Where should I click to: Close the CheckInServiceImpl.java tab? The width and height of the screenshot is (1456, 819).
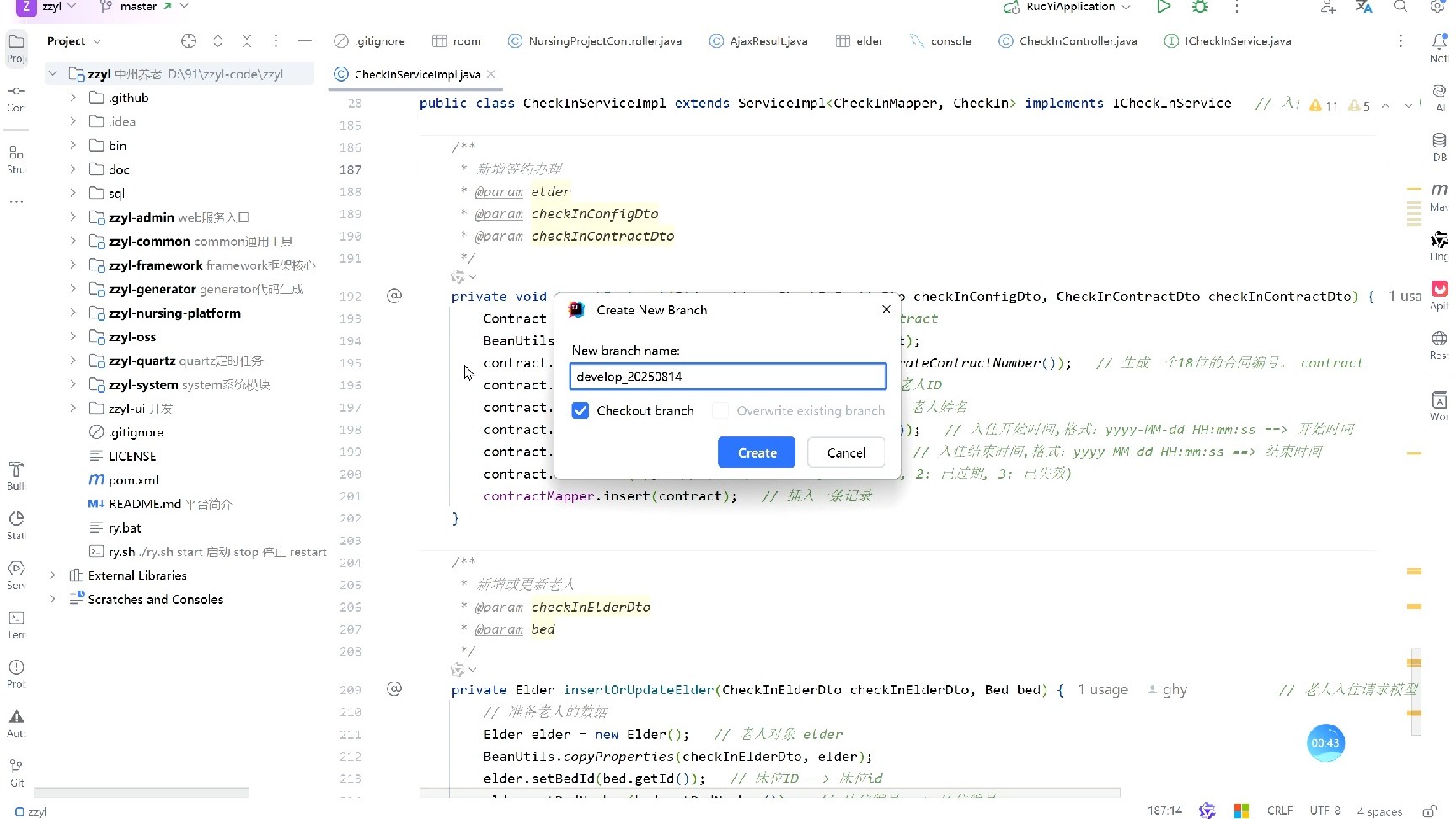coord(491,74)
